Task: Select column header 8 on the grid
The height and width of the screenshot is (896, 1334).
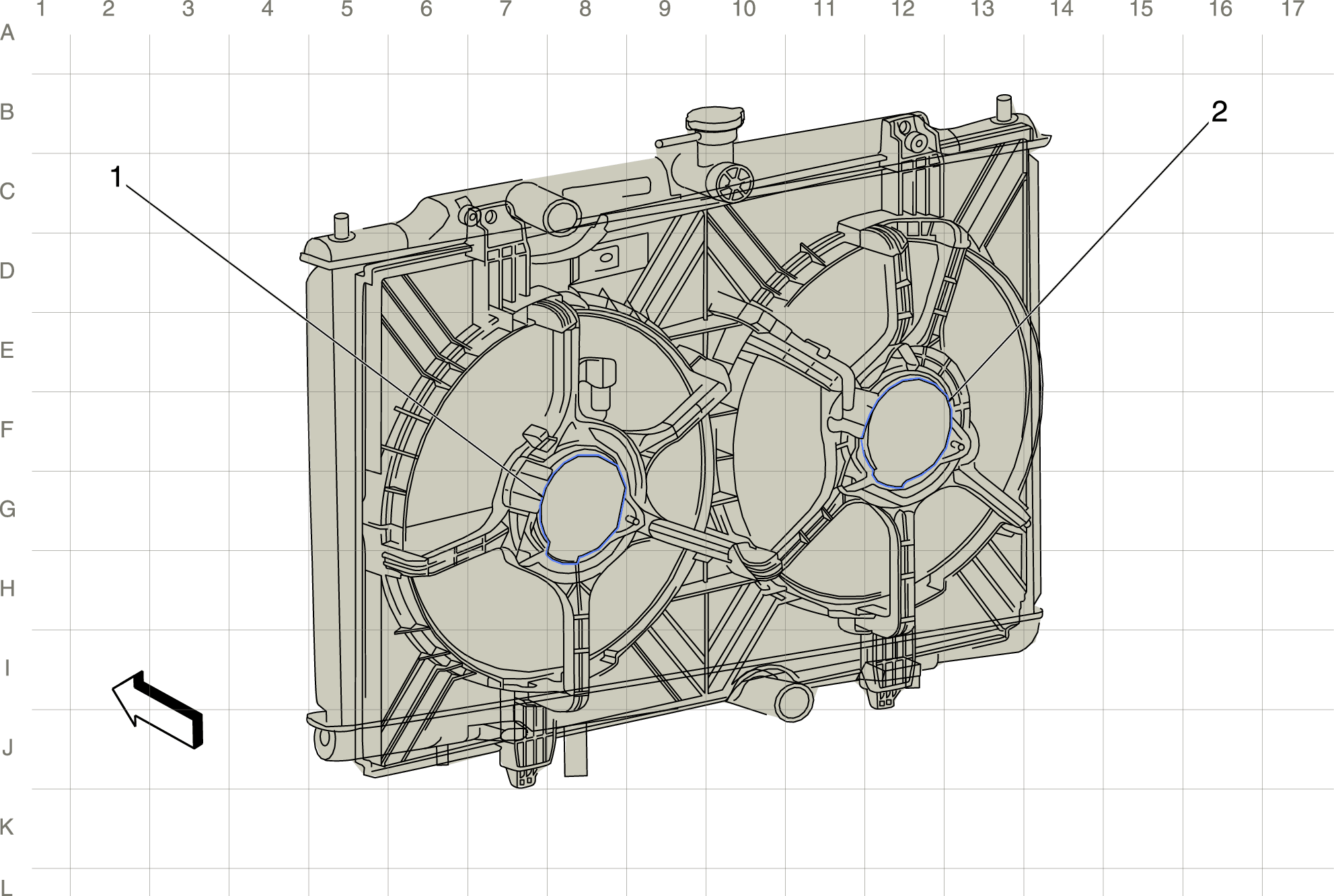Action: coord(585,9)
